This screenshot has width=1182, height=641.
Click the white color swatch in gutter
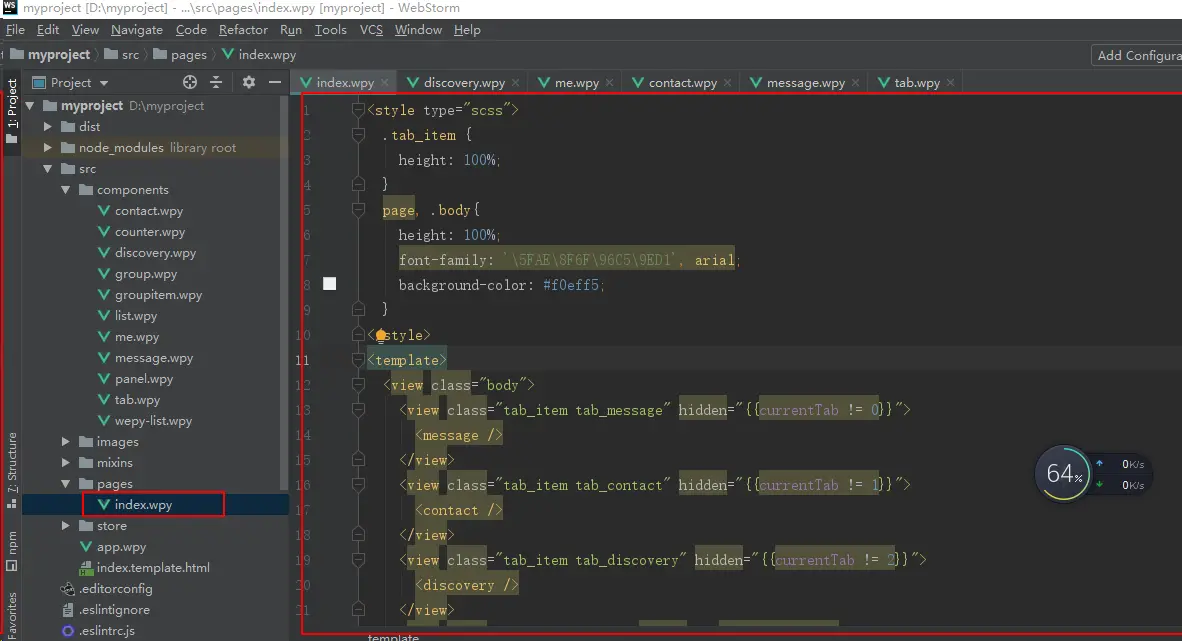pos(329,284)
